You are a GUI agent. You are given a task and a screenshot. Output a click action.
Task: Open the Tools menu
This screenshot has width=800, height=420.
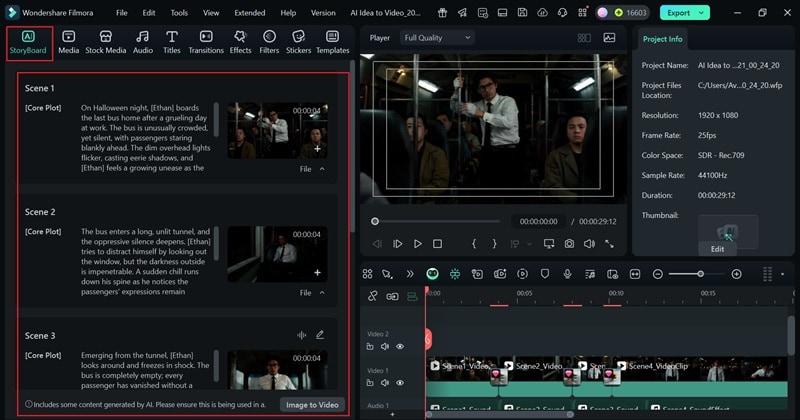[x=179, y=13]
